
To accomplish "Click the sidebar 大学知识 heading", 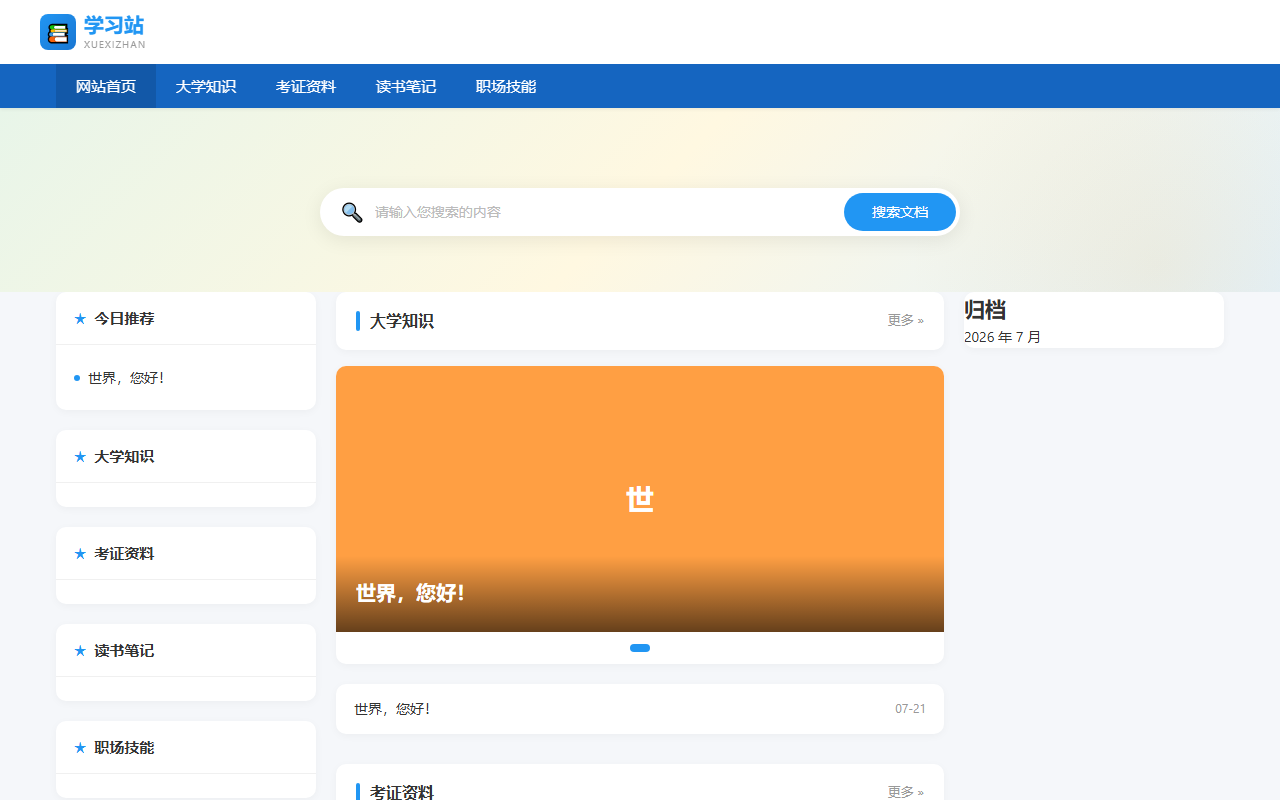I will (124, 457).
